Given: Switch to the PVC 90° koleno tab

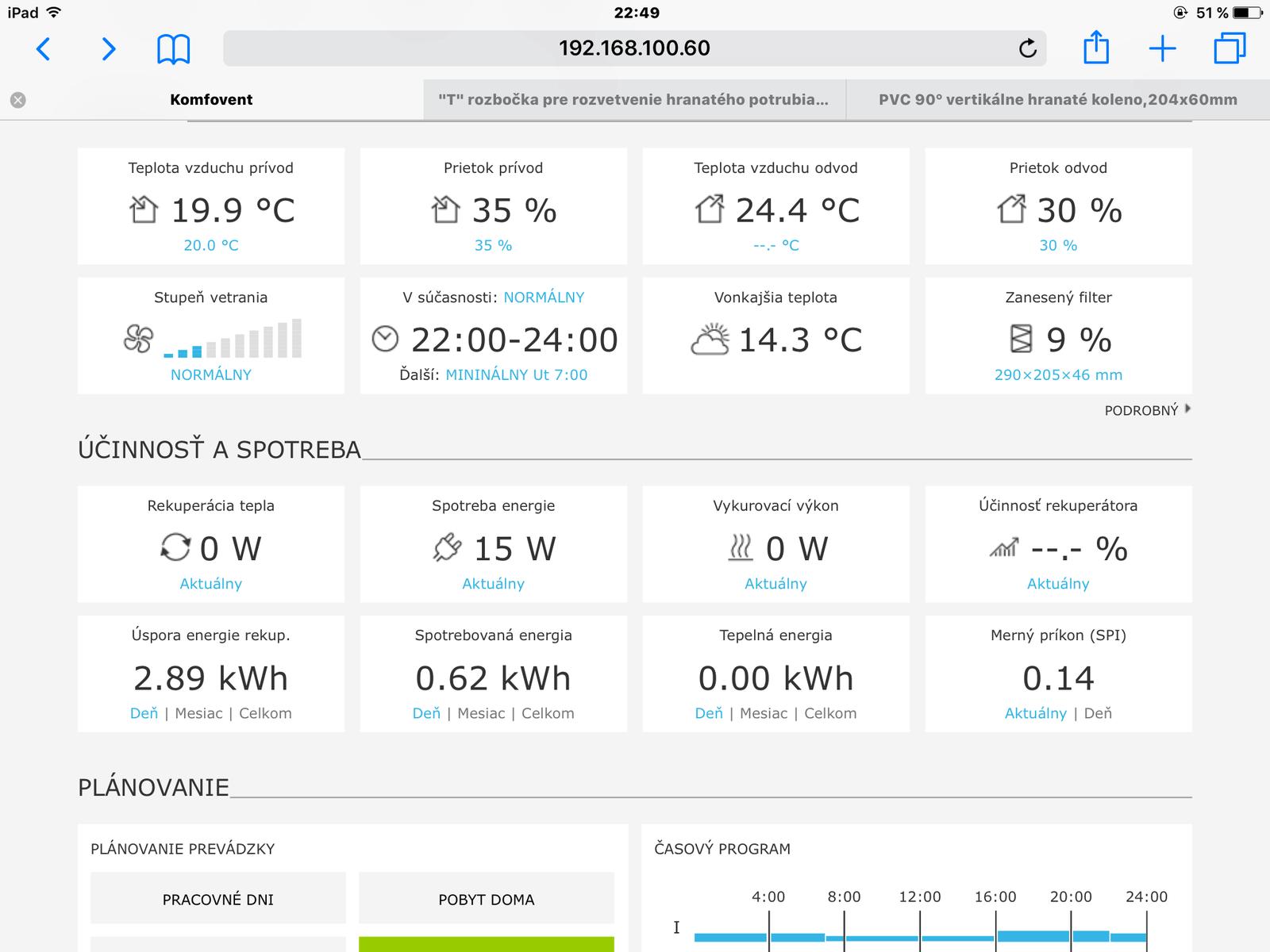Looking at the screenshot, I should click(x=1057, y=100).
